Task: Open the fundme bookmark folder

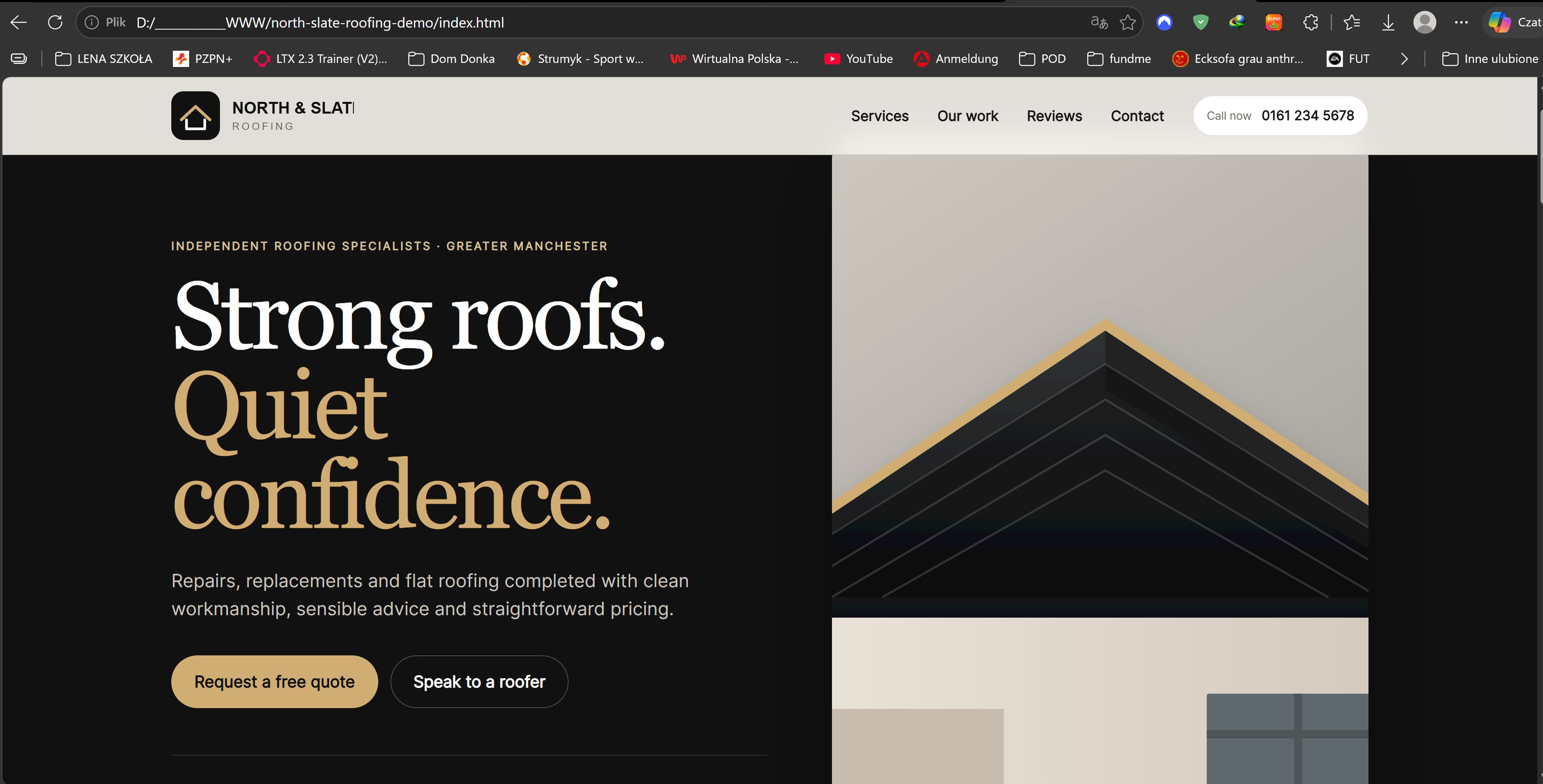Action: coord(1119,59)
